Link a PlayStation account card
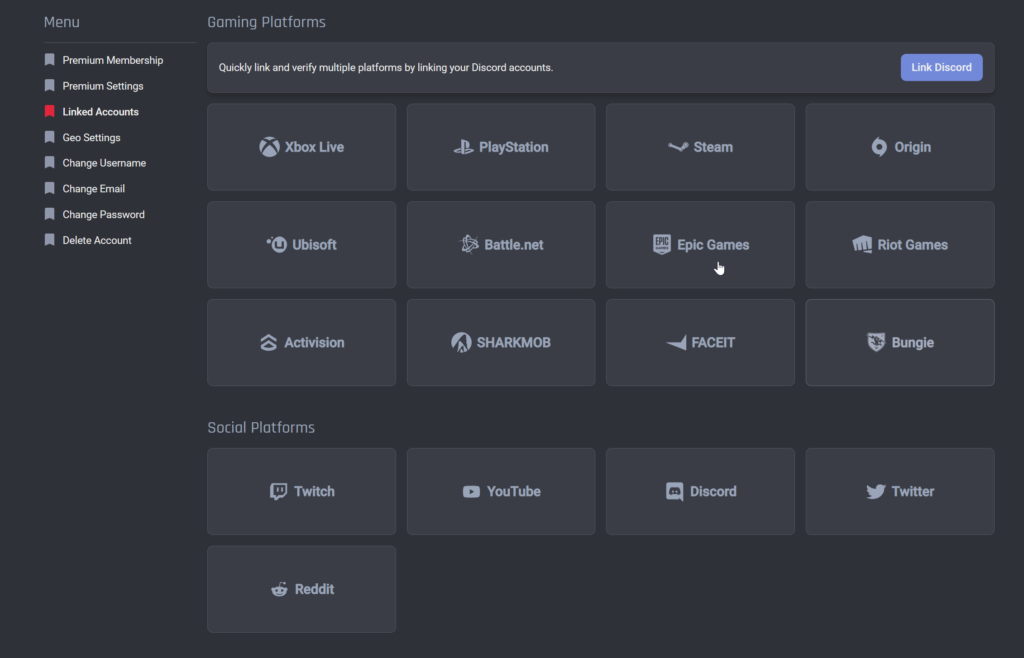This screenshot has height=658, width=1024. click(501, 147)
